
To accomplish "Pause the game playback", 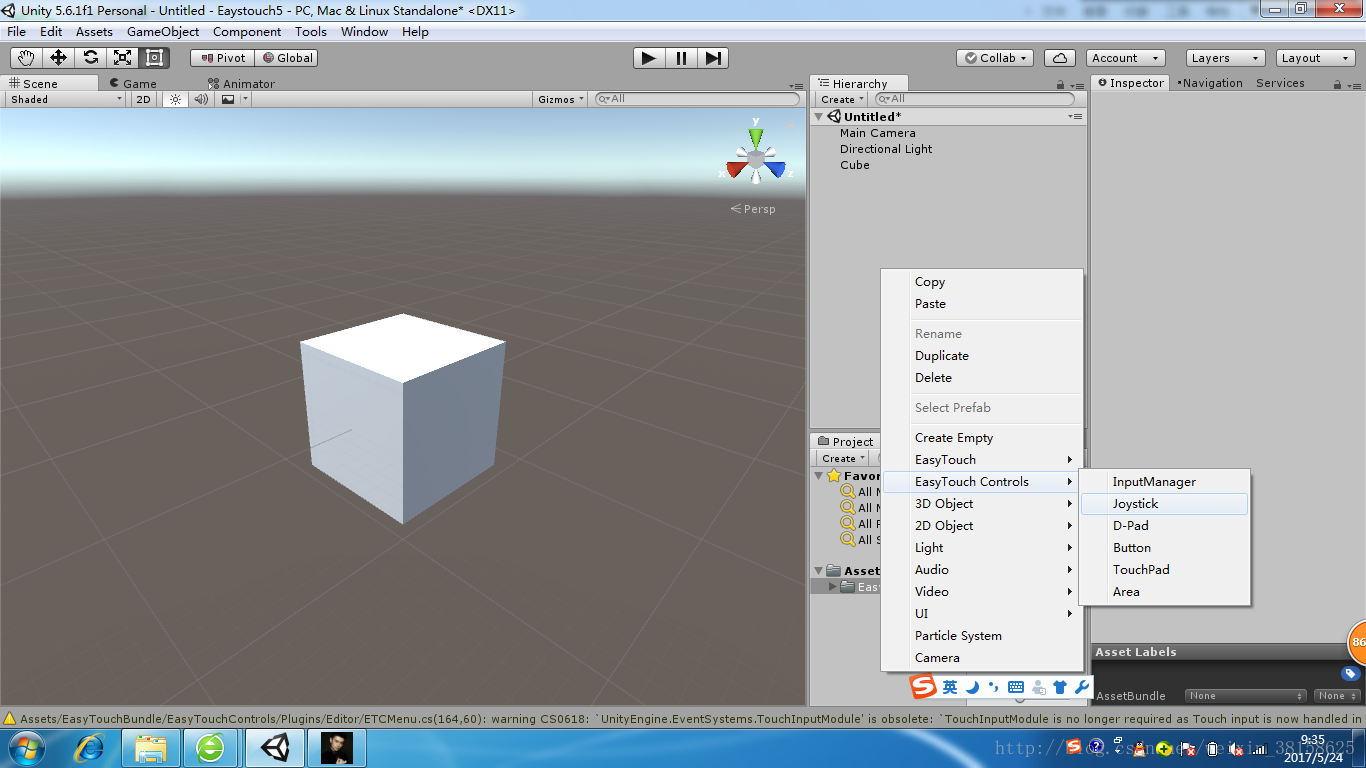I will click(x=681, y=58).
